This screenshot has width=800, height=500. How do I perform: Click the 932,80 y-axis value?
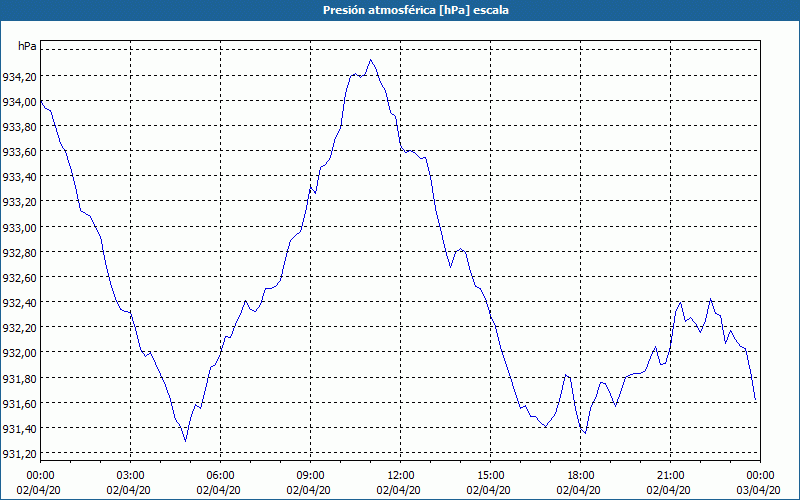(x=19, y=253)
